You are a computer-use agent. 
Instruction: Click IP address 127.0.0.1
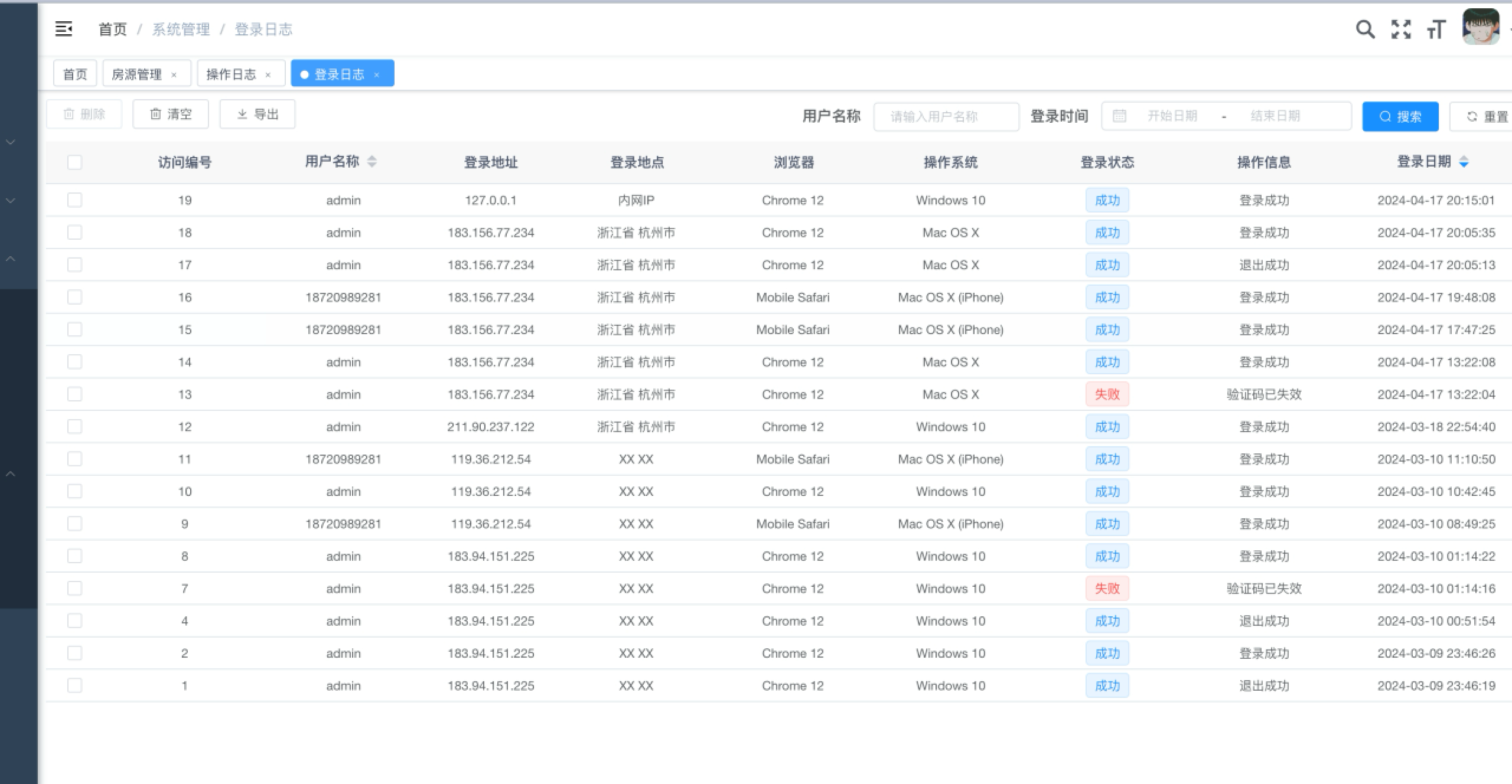coord(490,200)
